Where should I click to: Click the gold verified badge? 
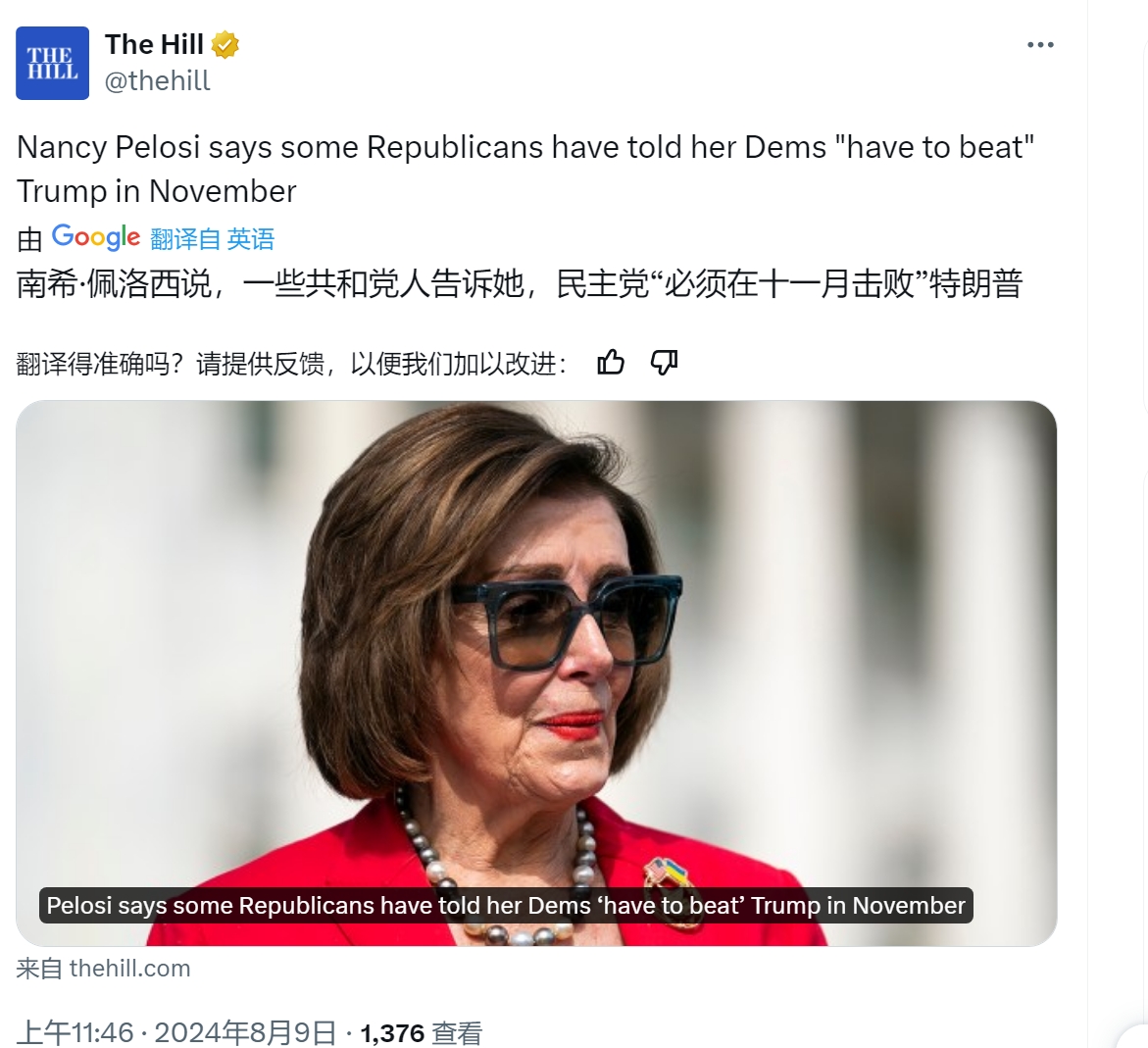click(x=225, y=45)
